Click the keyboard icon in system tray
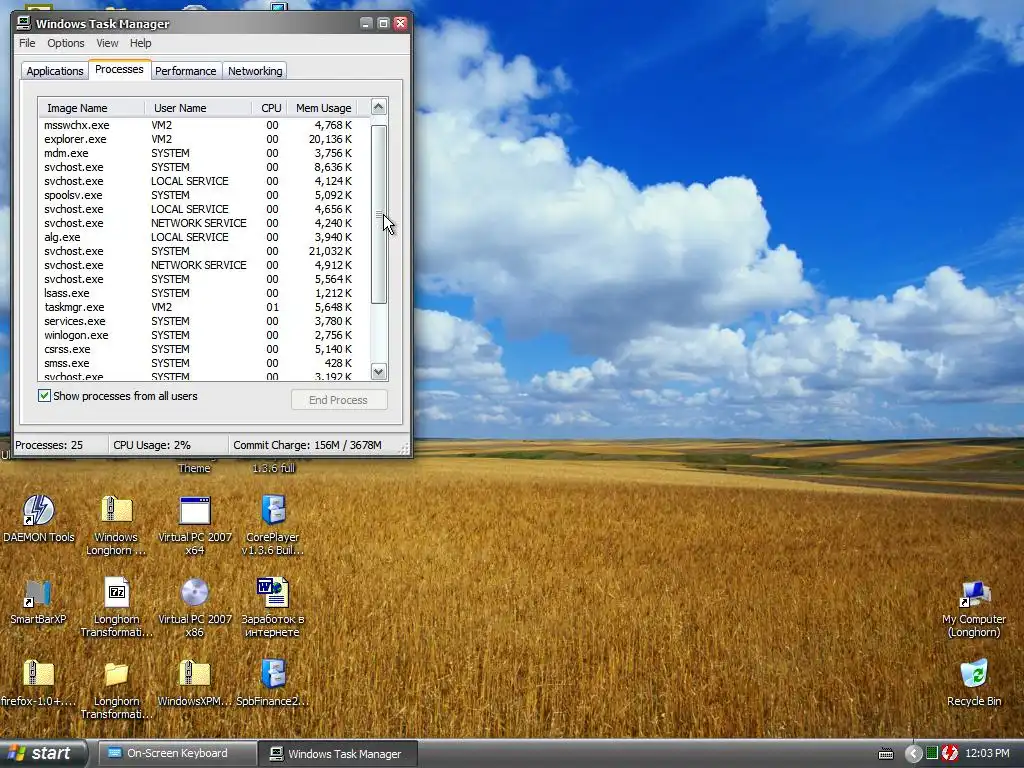1024x768 pixels. click(886, 754)
